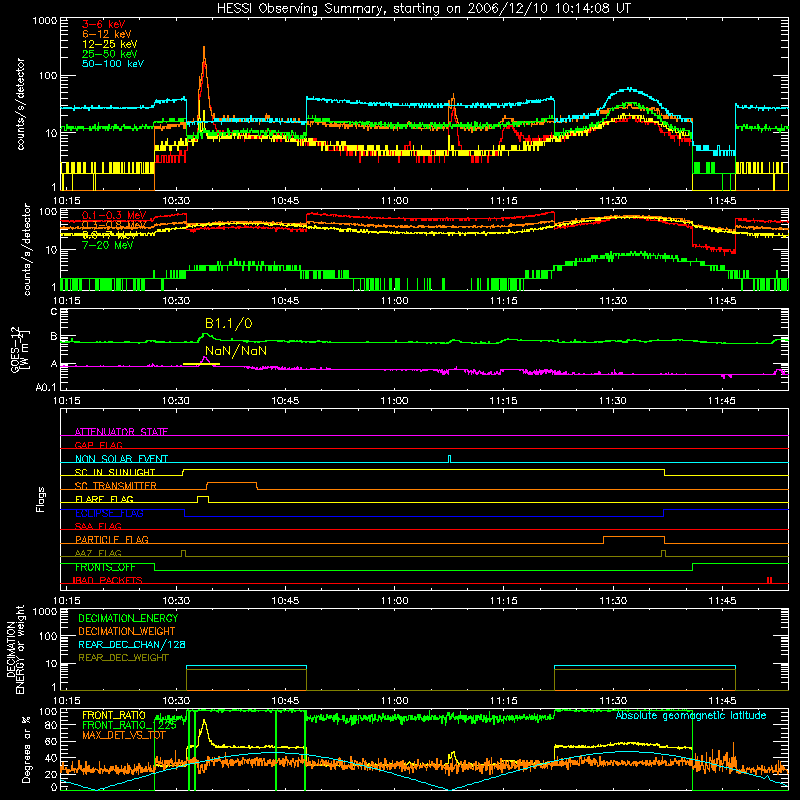Click the BAD_PACKETS red marks near 11:51
Viewport: 800px width, 800px height.
coord(769,580)
